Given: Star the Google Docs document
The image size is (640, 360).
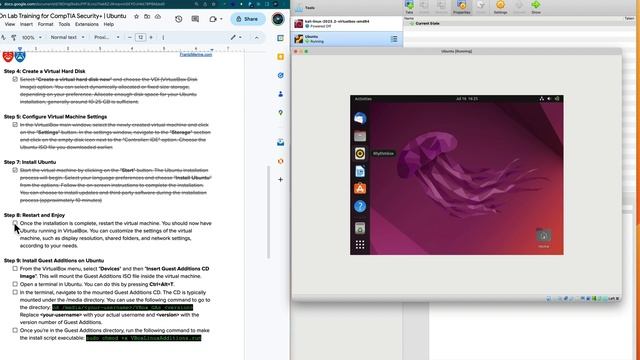Looking at the screenshot, I should 136,16.
